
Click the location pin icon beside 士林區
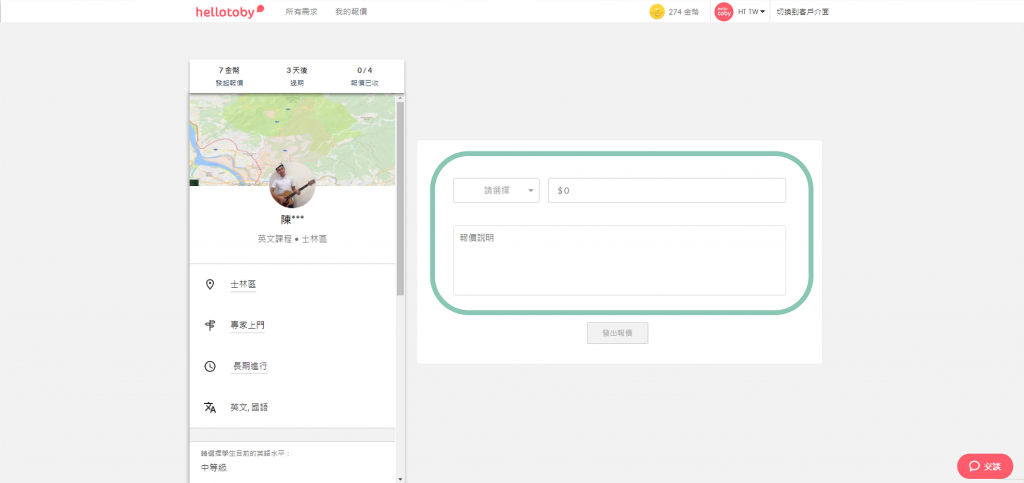pos(210,285)
